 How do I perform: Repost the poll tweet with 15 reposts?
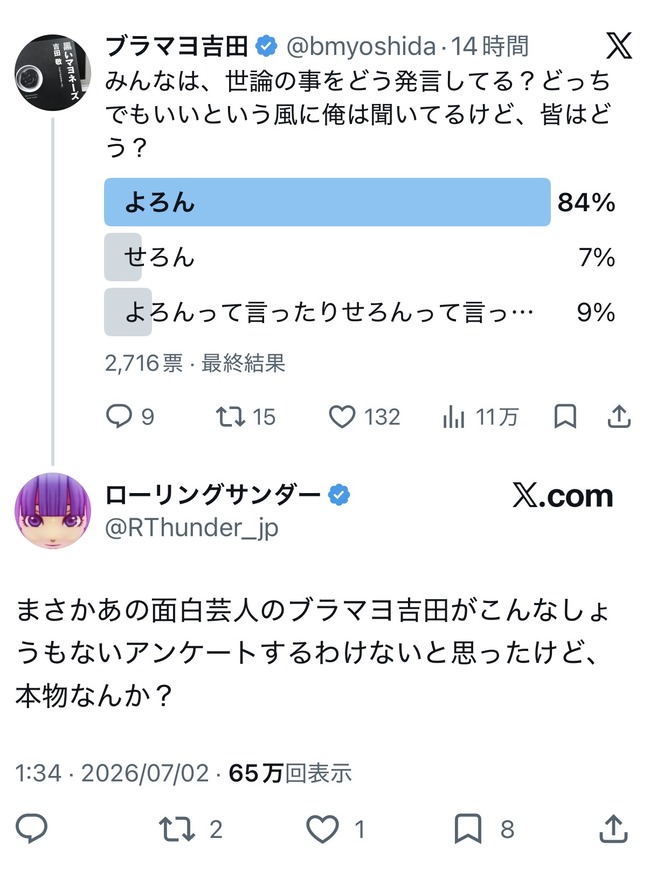coord(230,417)
